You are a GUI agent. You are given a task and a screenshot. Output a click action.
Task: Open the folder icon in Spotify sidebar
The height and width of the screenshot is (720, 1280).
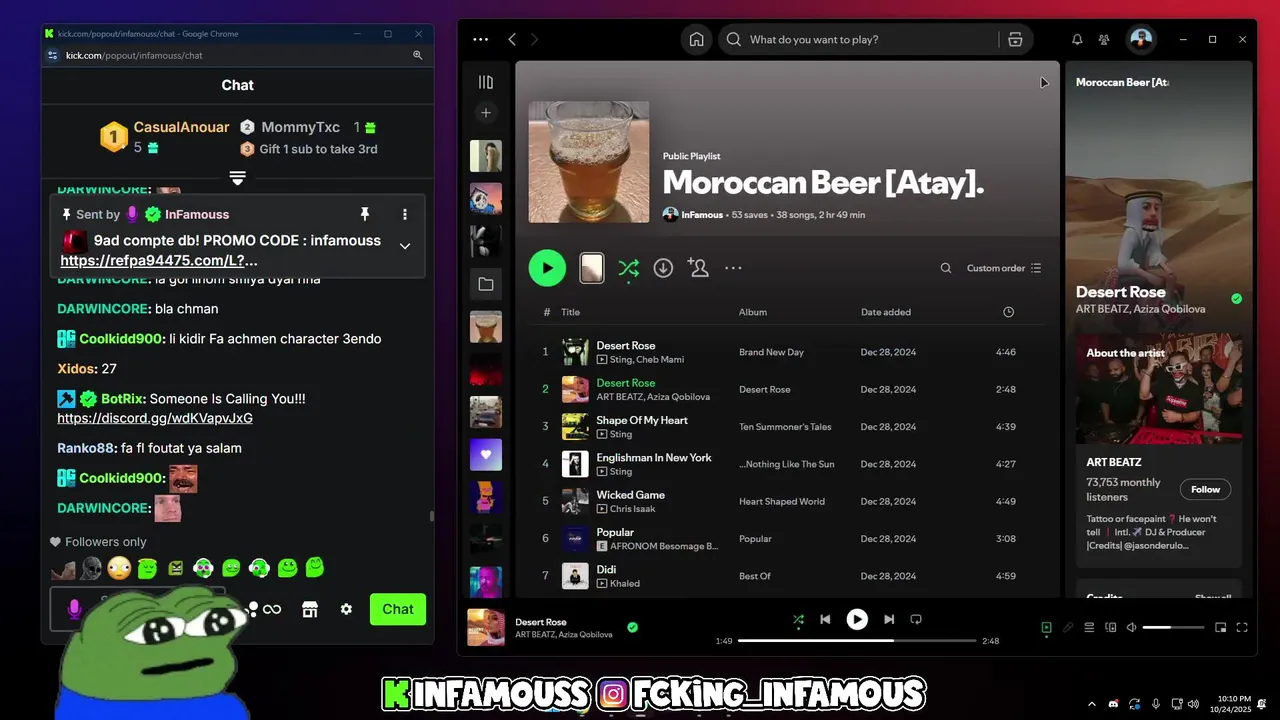(x=486, y=284)
